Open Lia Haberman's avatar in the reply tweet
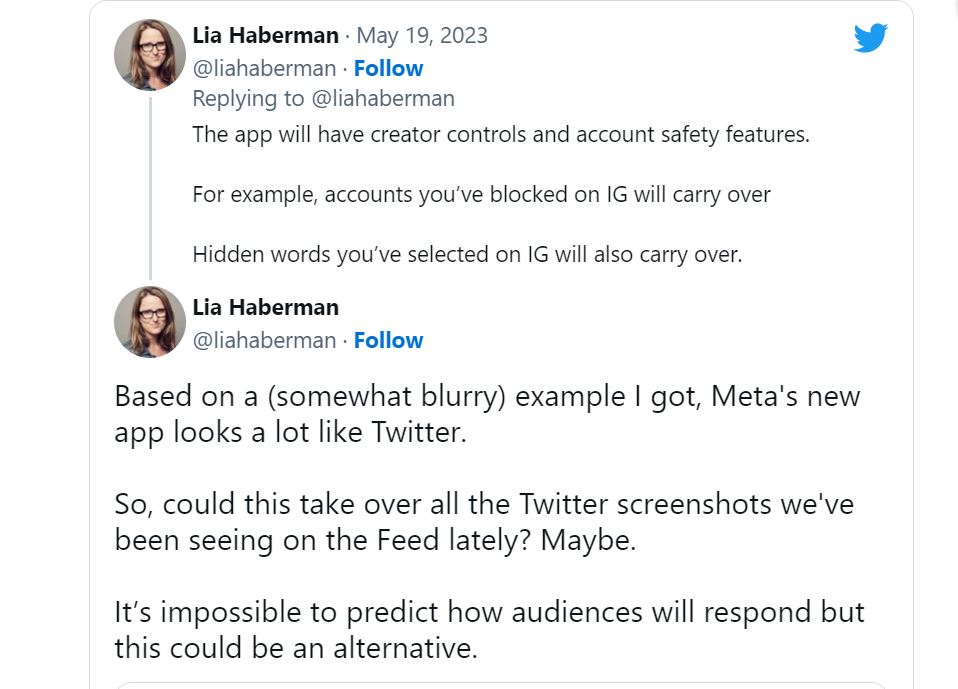The height and width of the screenshot is (689, 958). [150, 54]
